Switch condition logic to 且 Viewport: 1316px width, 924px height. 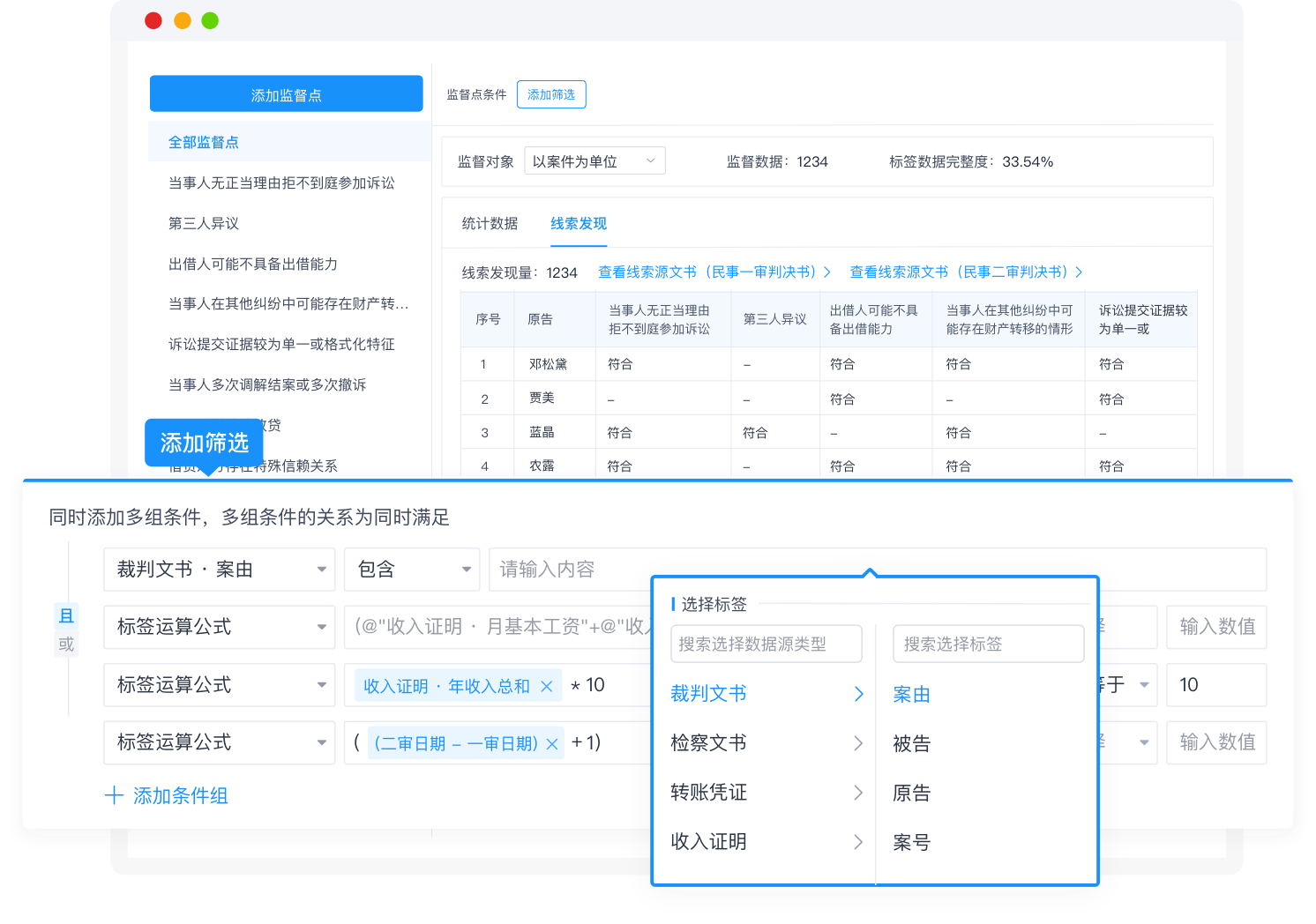point(66,615)
